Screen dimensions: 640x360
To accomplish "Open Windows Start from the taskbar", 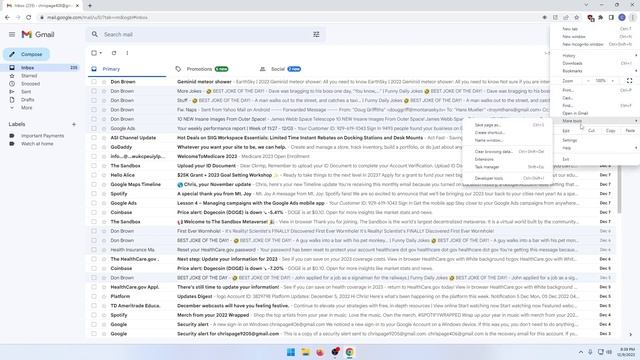I will pyautogui.click(x=291, y=352).
